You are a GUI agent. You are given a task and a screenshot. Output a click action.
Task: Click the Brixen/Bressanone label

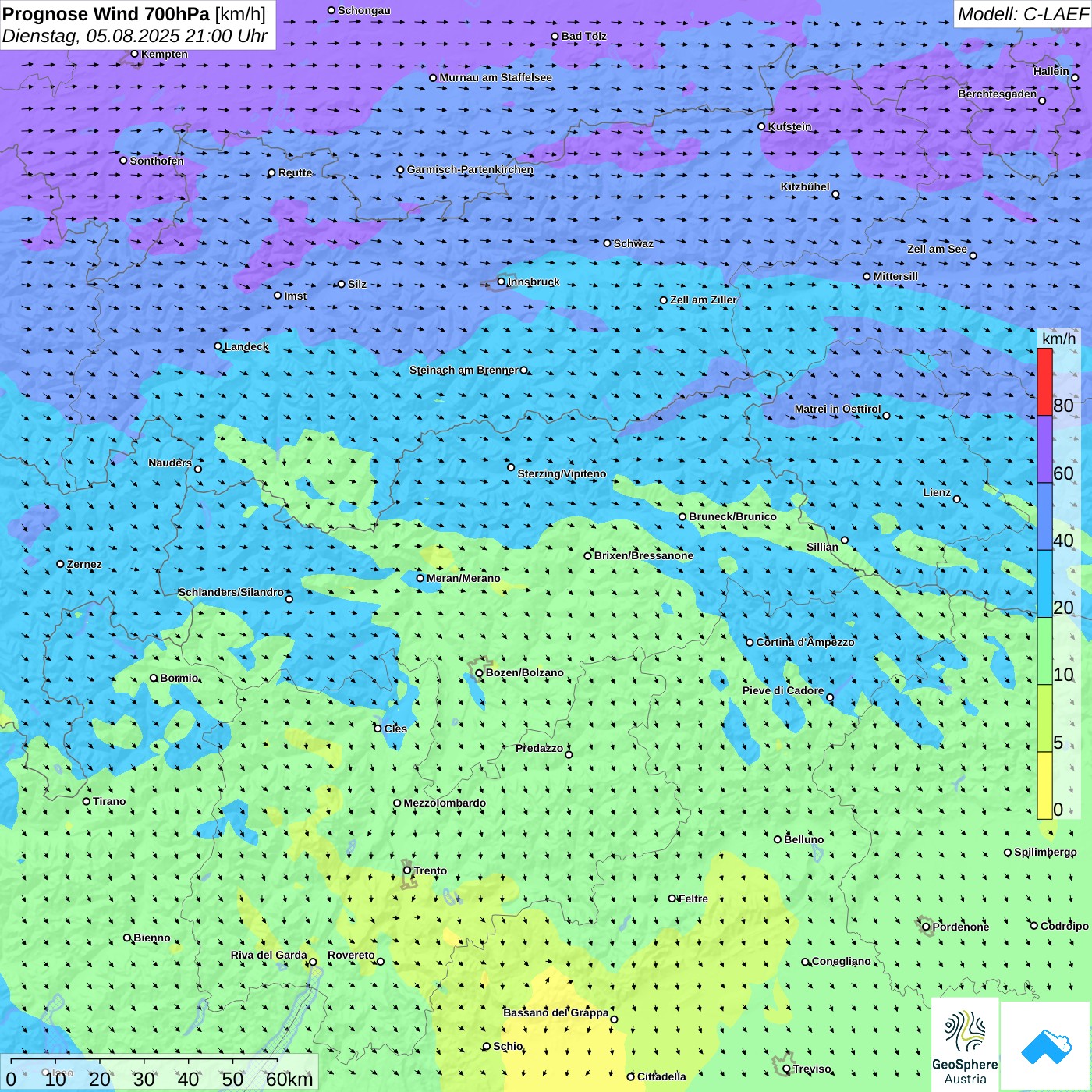pyautogui.click(x=643, y=555)
